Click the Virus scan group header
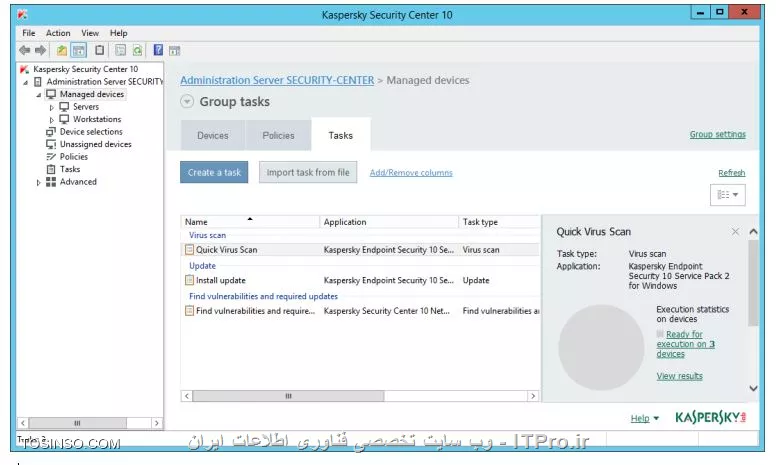 click(x=207, y=235)
